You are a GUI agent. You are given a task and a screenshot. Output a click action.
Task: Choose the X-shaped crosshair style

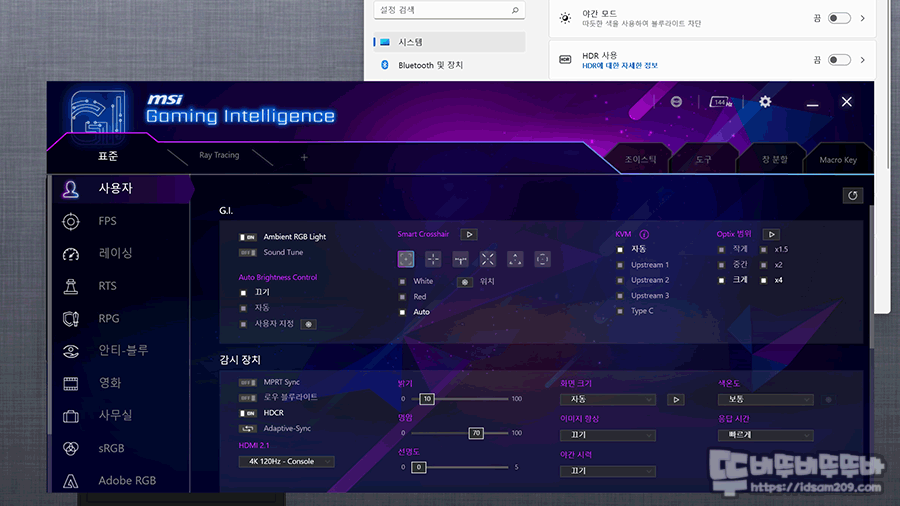488,259
